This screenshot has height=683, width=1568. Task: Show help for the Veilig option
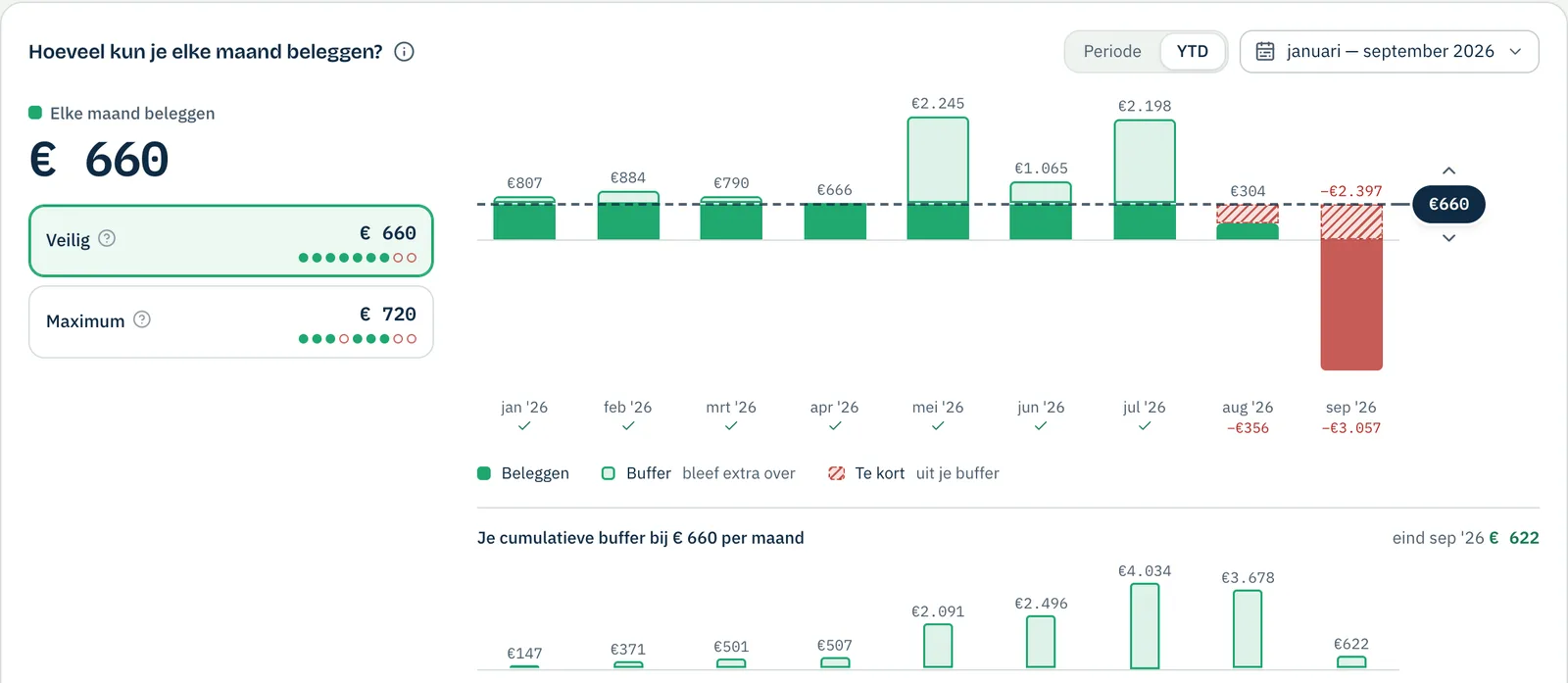tap(107, 238)
